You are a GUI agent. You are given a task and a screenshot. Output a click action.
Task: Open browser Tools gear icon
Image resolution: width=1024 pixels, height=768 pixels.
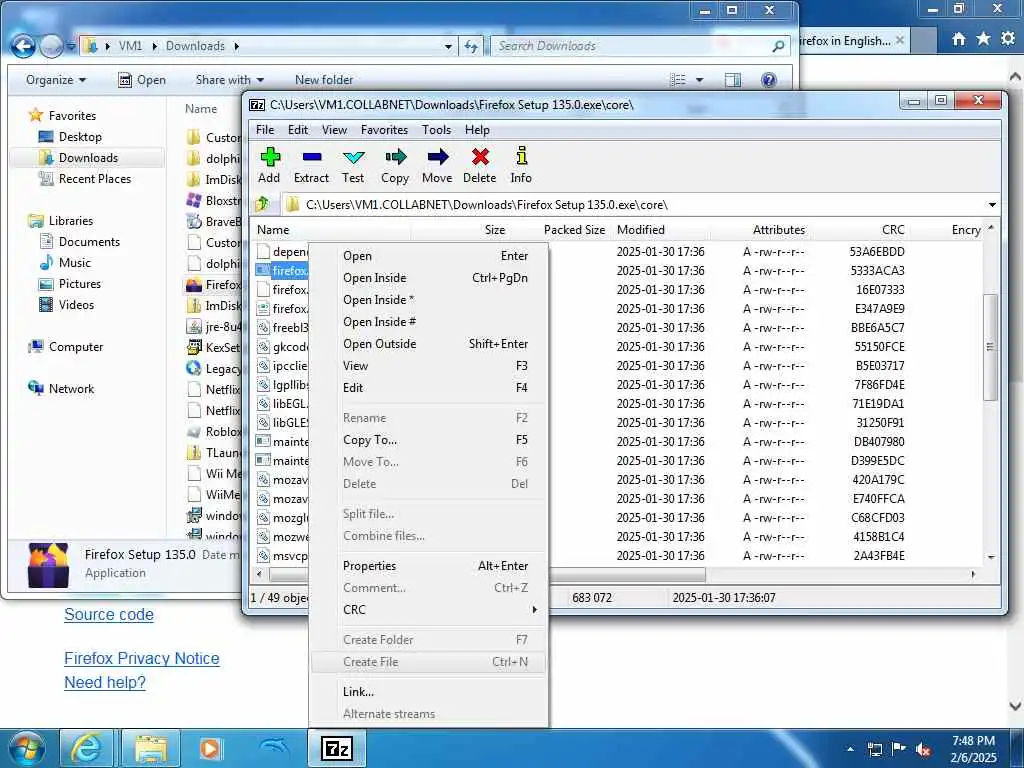pyautogui.click(x=1008, y=39)
